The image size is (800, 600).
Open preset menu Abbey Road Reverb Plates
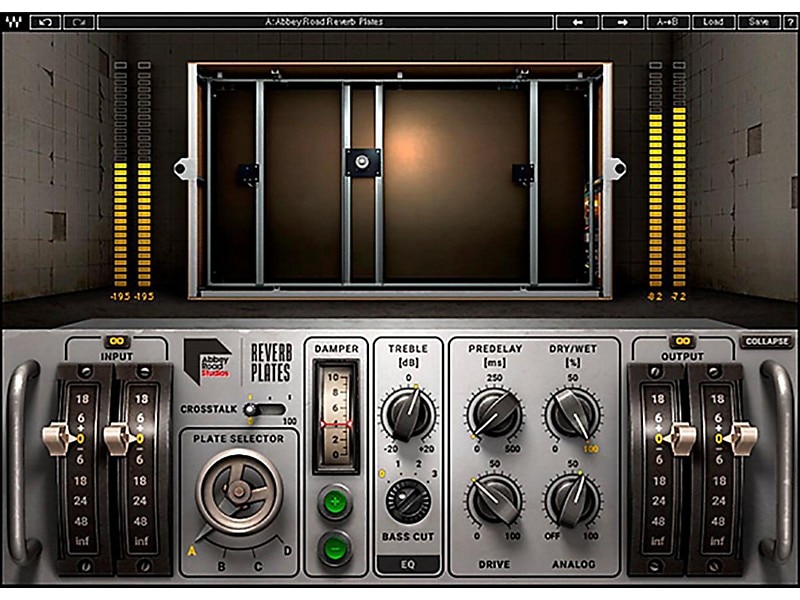pyautogui.click(x=325, y=22)
